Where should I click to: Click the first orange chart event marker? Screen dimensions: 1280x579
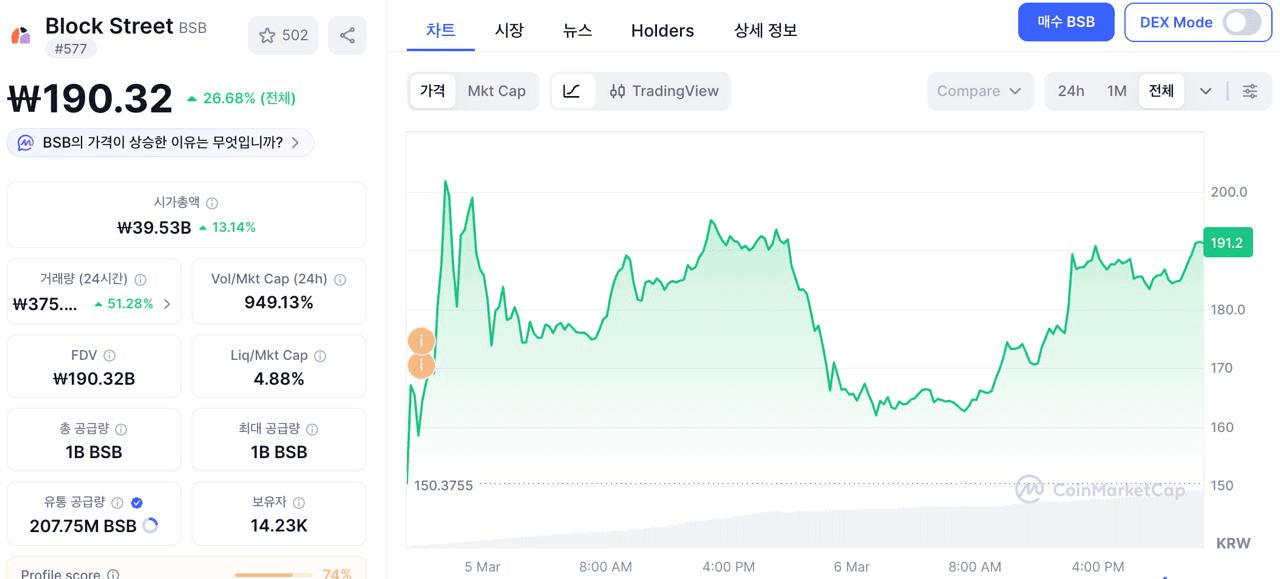pos(421,341)
